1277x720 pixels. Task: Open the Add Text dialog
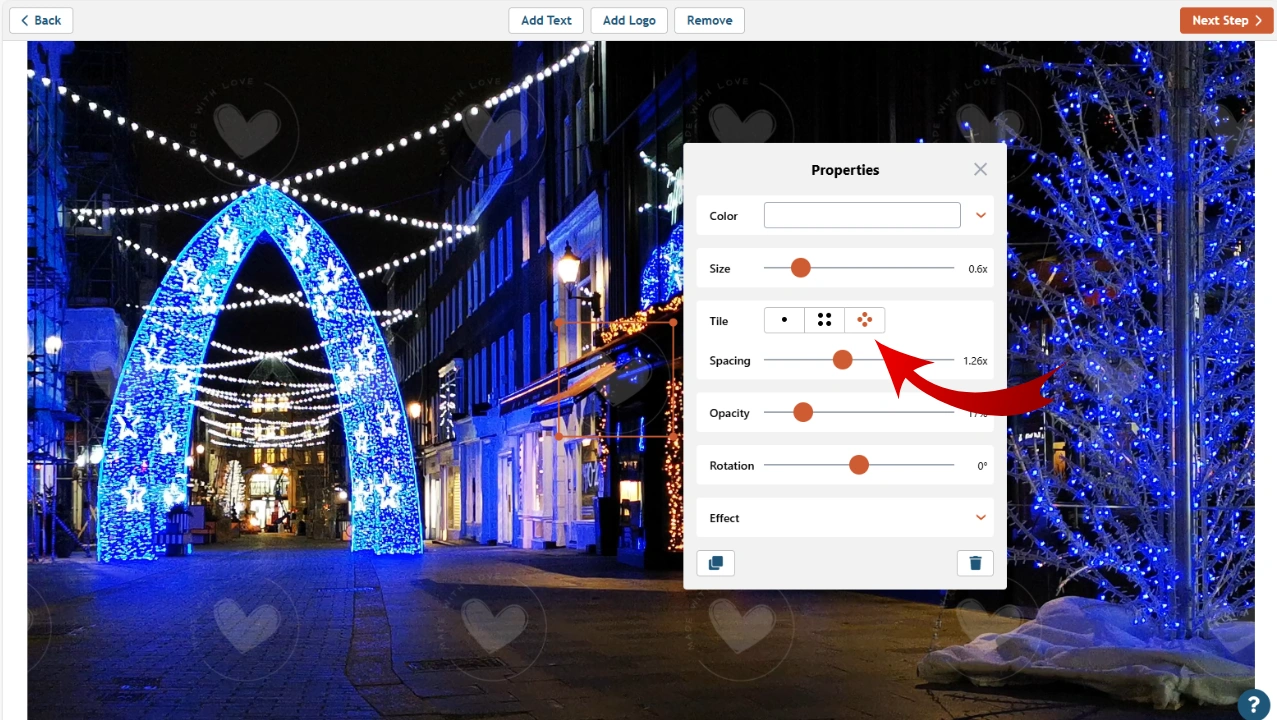(x=546, y=20)
